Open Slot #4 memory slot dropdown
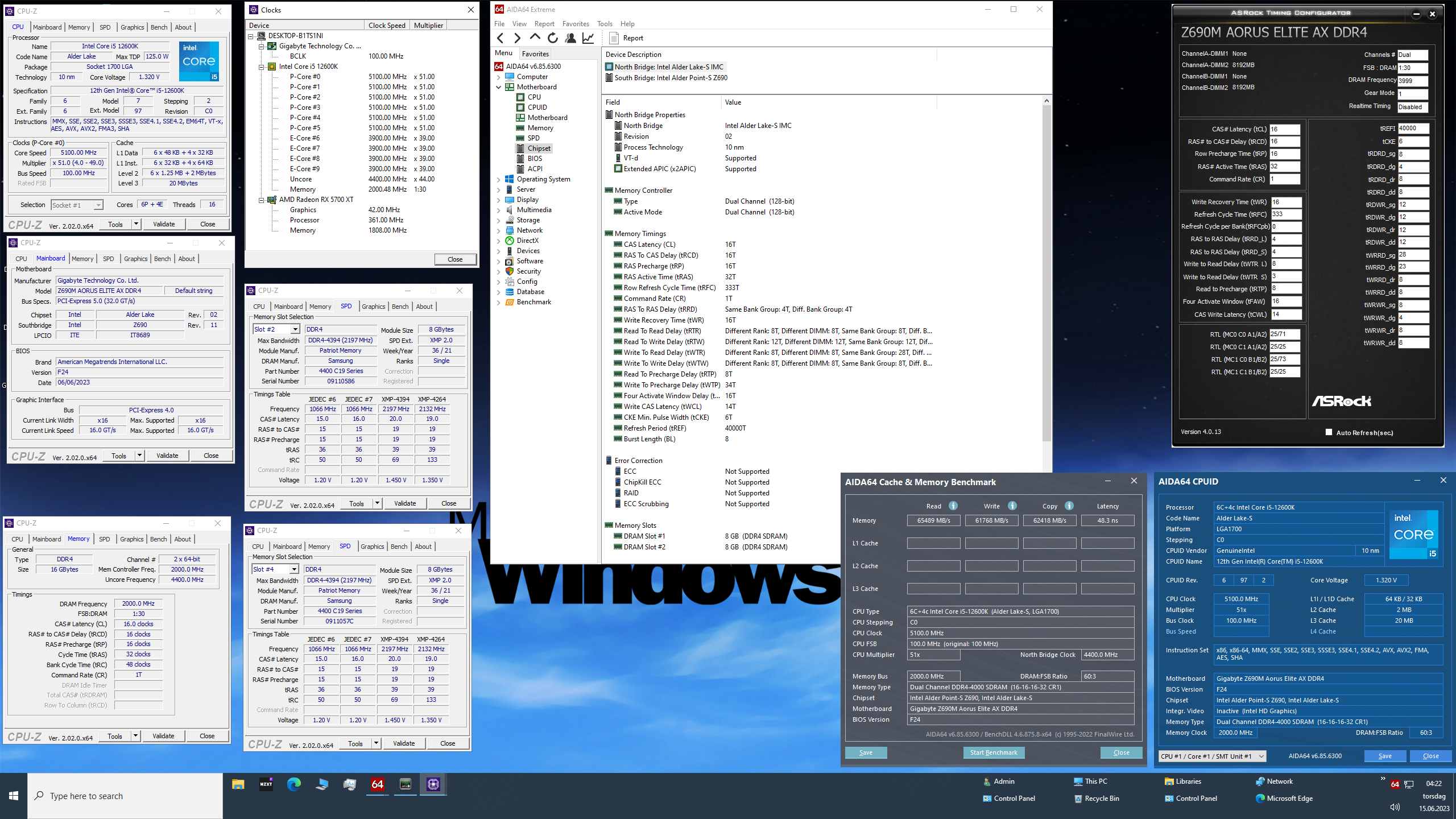 pyautogui.click(x=294, y=569)
